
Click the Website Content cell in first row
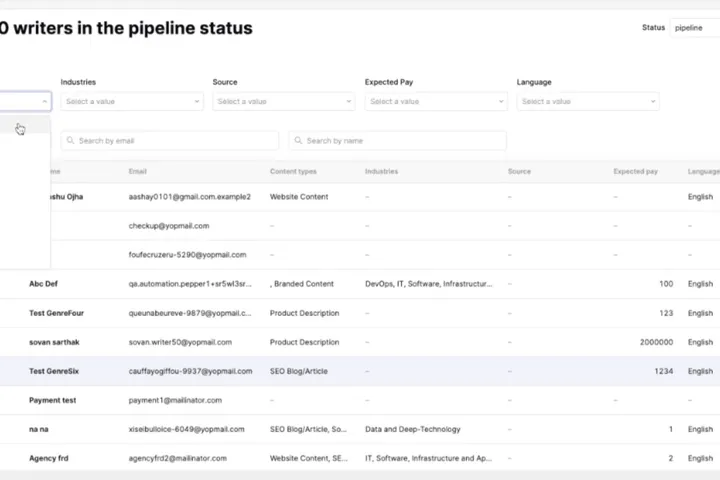tap(299, 197)
